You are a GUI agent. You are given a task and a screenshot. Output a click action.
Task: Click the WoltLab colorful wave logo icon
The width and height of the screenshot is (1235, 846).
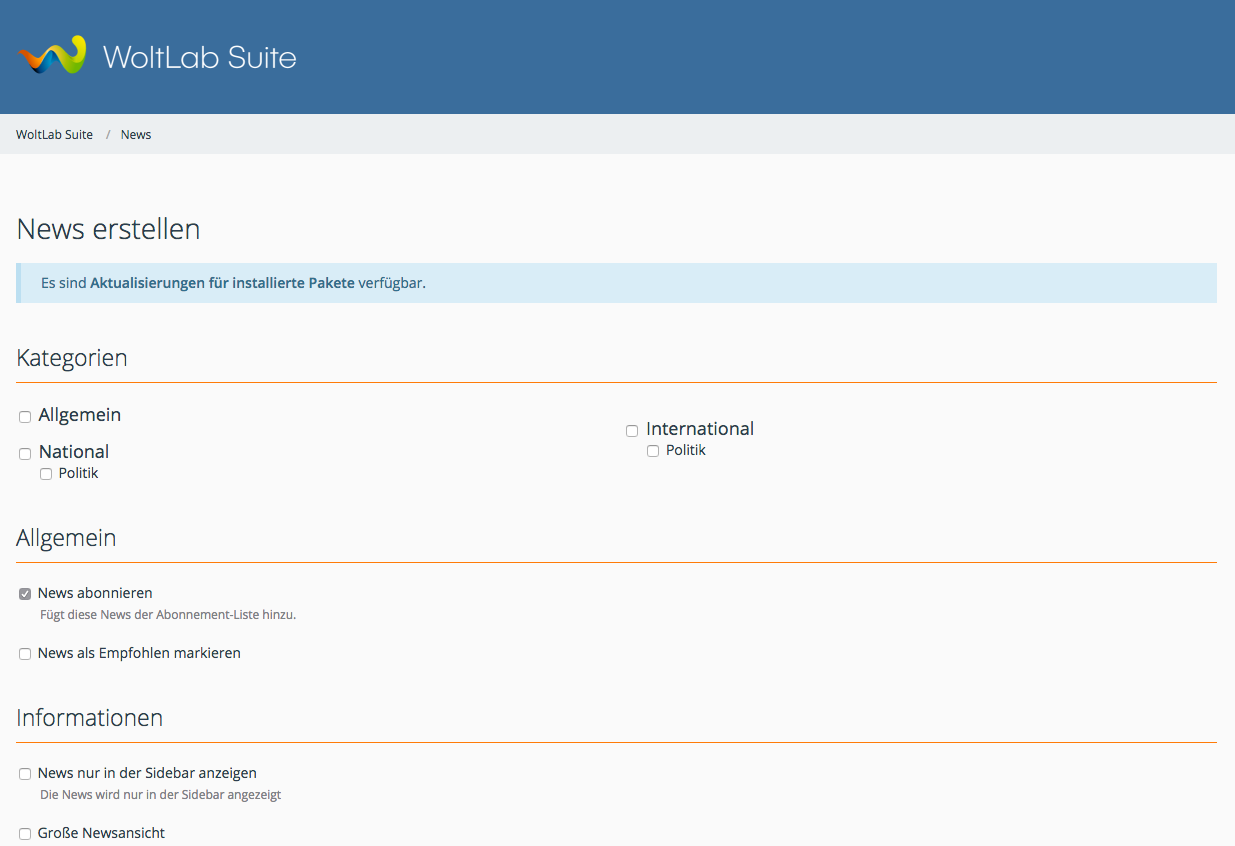52,56
